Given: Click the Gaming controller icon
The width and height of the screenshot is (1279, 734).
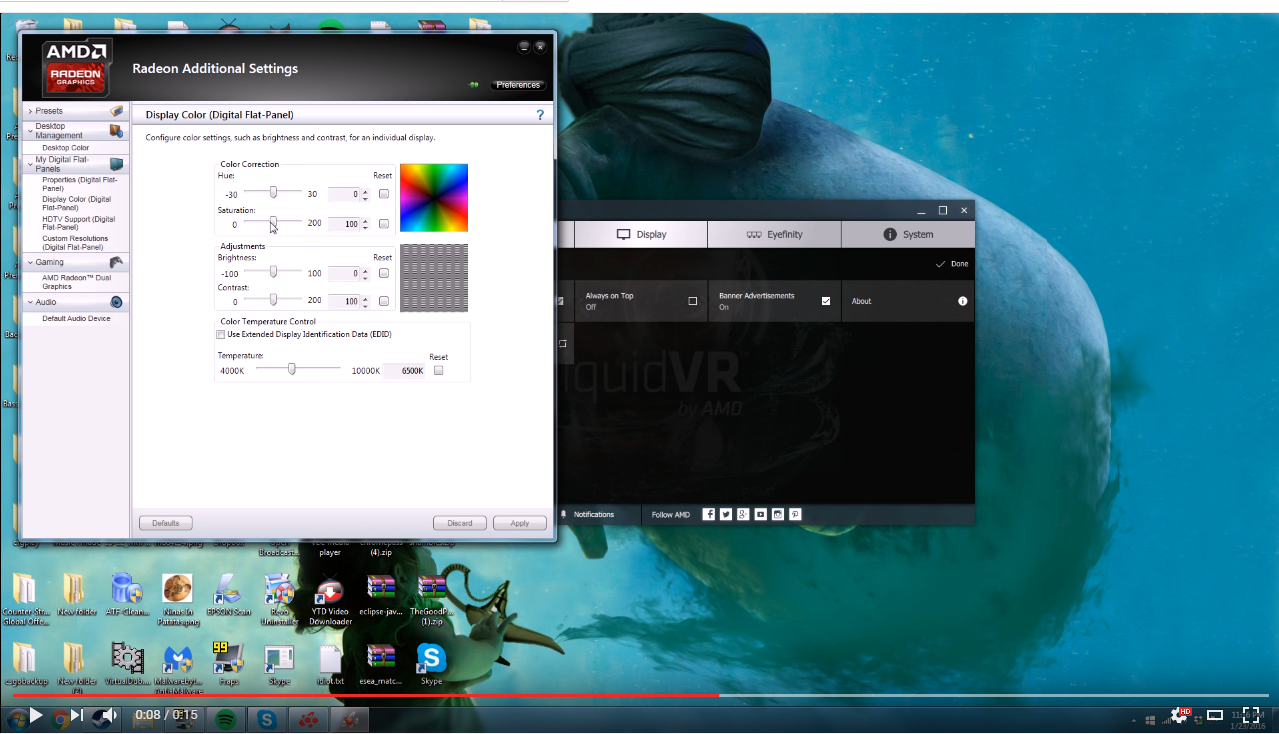Looking at the screenshot, I should point(116,262).
